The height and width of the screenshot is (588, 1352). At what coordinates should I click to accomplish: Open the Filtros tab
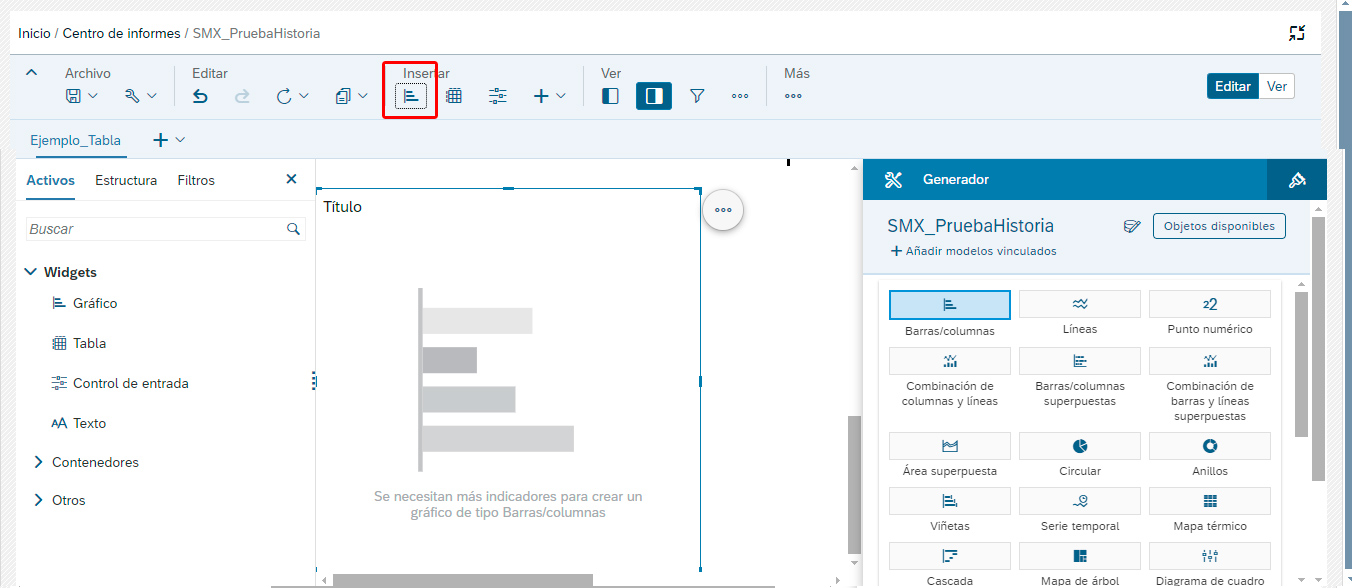196,180
